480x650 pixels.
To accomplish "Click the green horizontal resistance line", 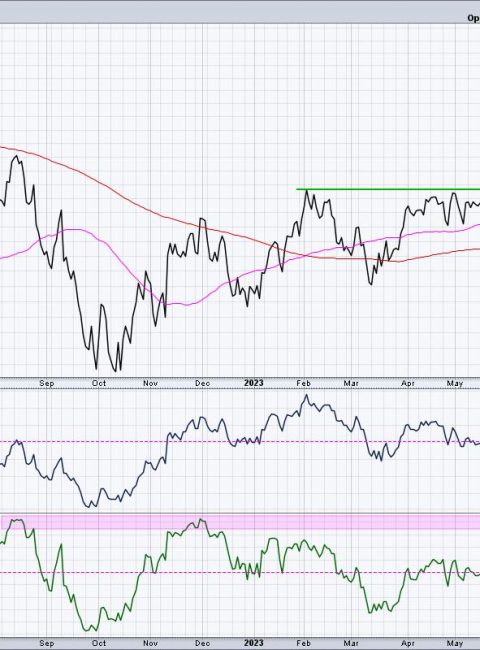I will (x=388, y=189).
